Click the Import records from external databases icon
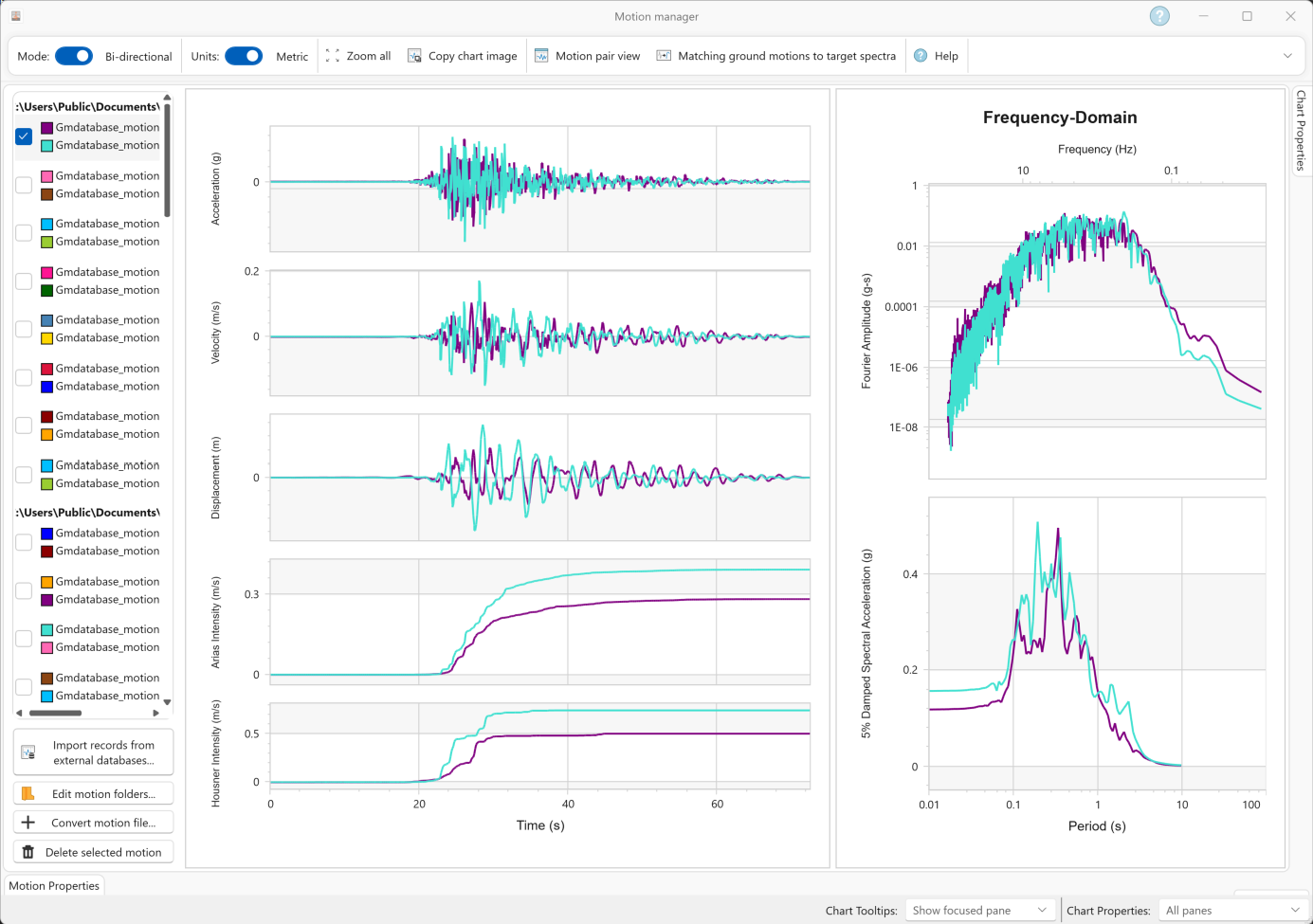The height and width of the screenshot is (924, 1313). (x=28, y=752)
